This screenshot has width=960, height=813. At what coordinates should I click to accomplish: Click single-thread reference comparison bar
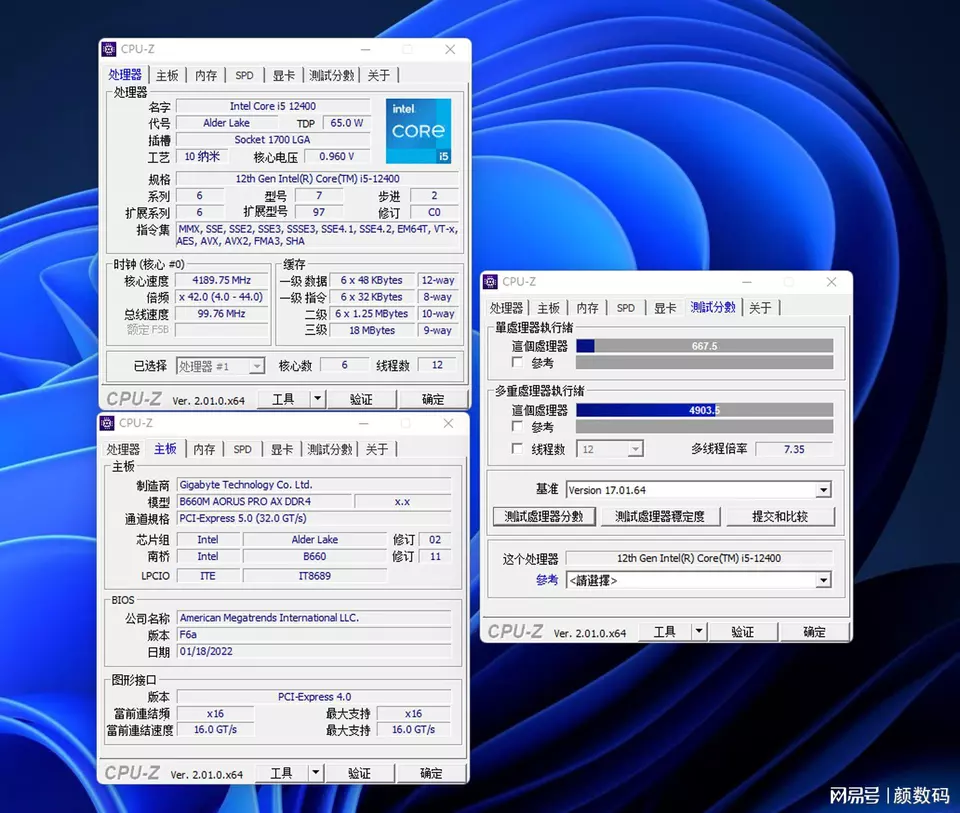coord(704,362)
